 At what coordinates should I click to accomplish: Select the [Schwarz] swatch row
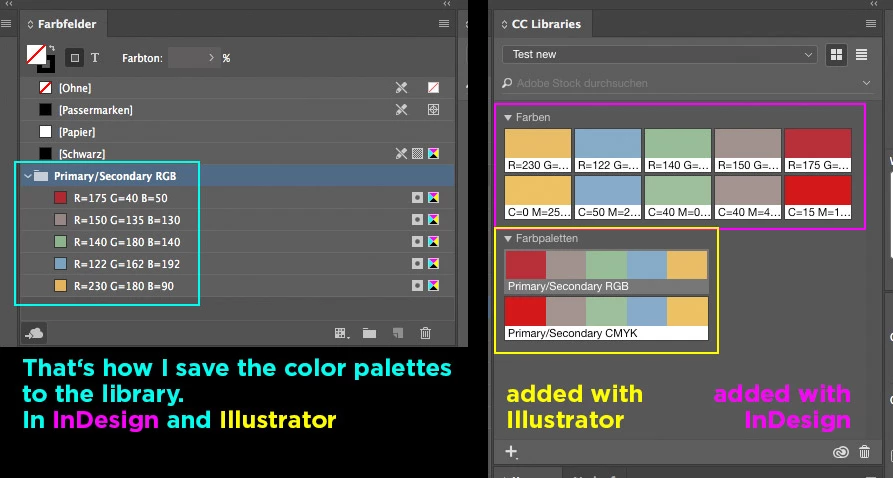coord(237,154)
